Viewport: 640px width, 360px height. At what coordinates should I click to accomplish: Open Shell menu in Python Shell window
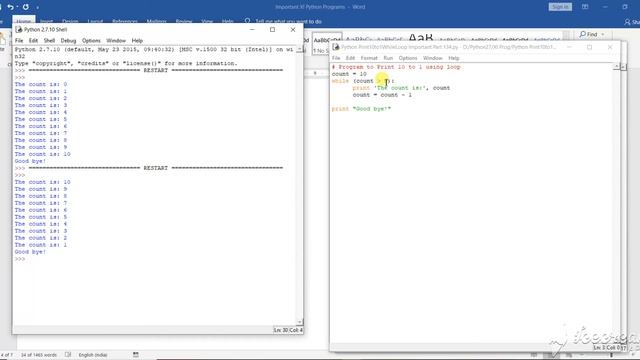coord(49,40)
